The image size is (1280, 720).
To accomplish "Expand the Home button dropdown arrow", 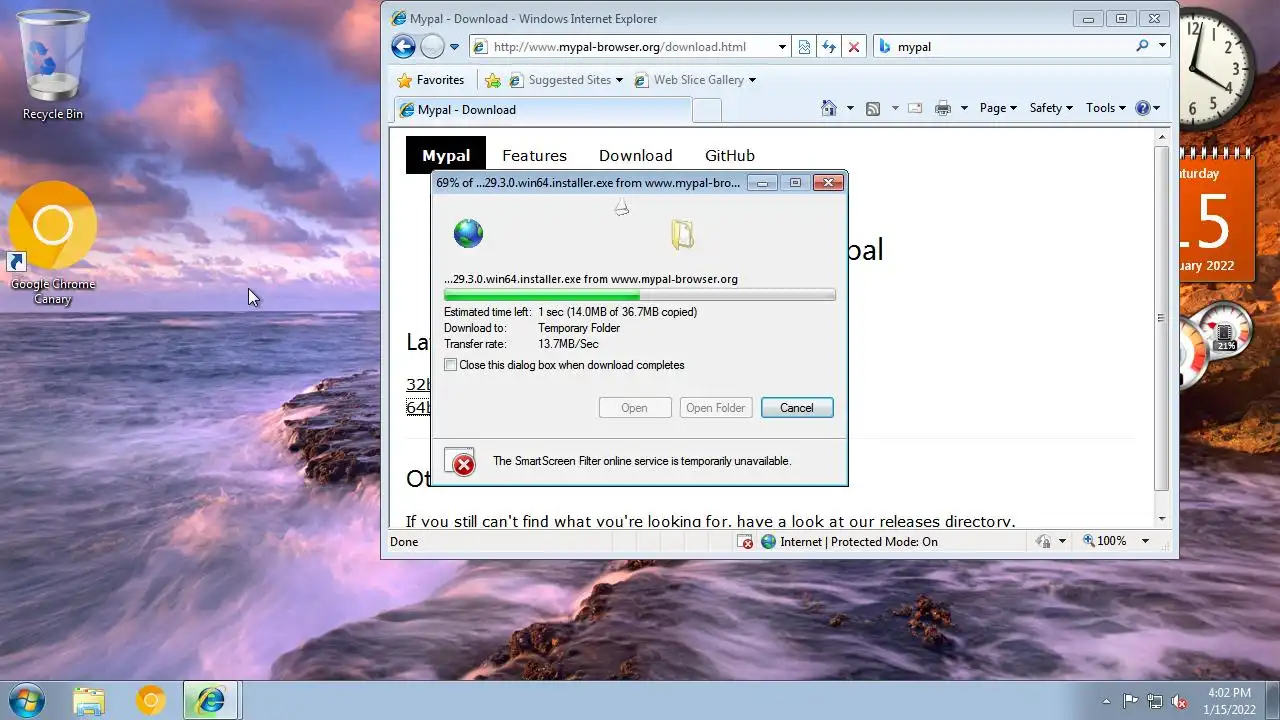I will pos(850,108).
